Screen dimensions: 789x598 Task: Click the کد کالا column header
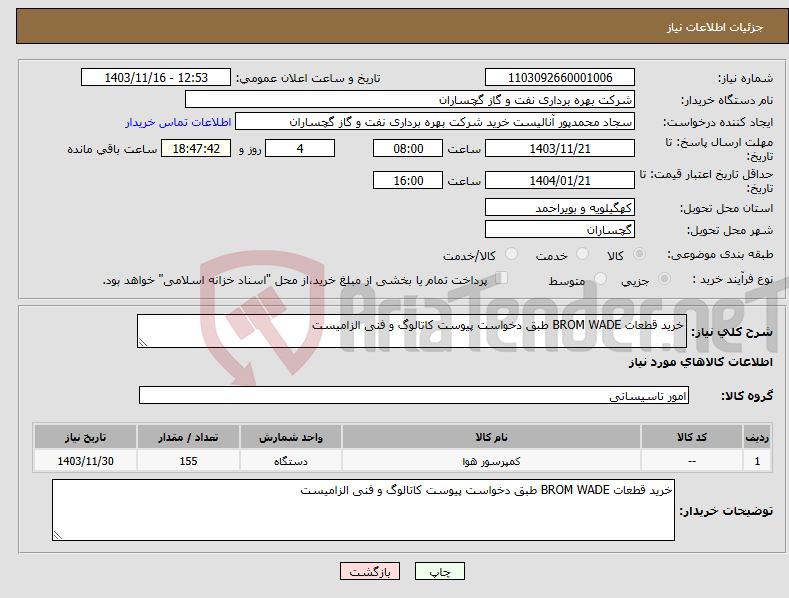[x=691, y=437]
